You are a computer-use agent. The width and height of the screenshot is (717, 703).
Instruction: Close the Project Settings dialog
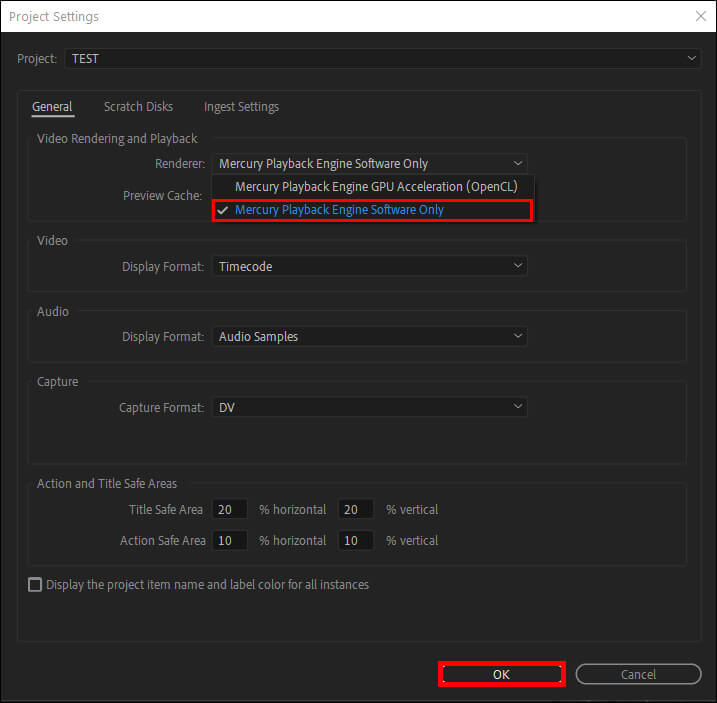click(700, 16)
